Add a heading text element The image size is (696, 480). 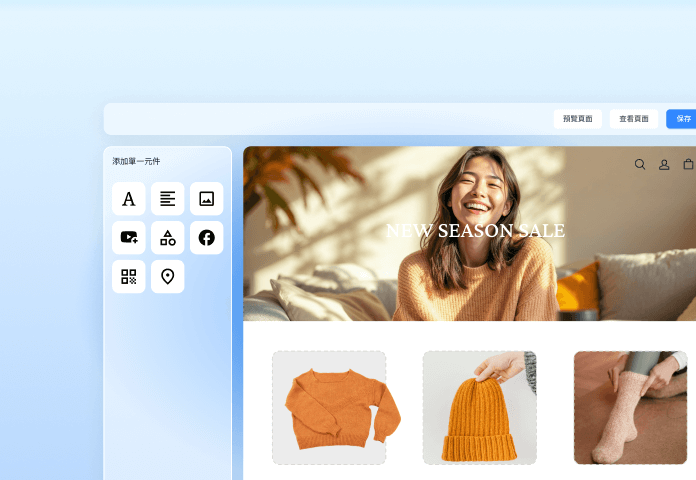(x=129, y=198)
